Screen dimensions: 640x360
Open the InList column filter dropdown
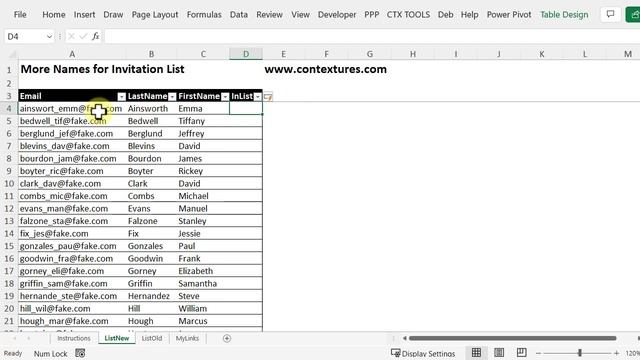point(258,96)
